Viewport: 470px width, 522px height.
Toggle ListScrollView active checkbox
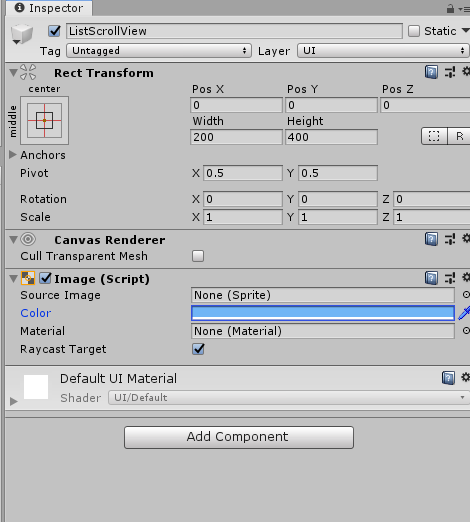pos(54,31)
